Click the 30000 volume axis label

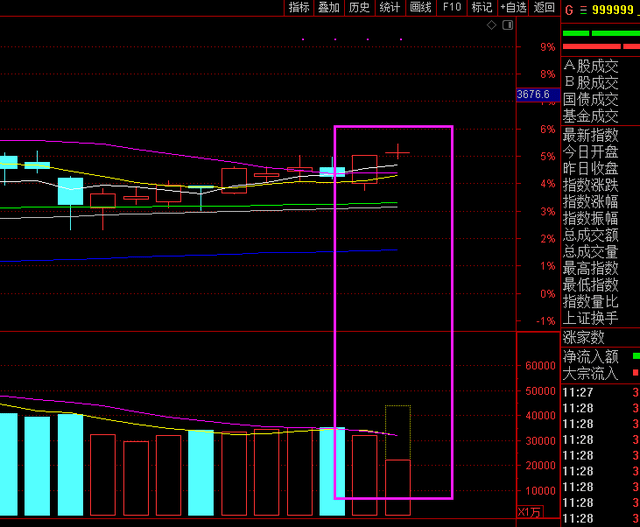click(540, 441)
